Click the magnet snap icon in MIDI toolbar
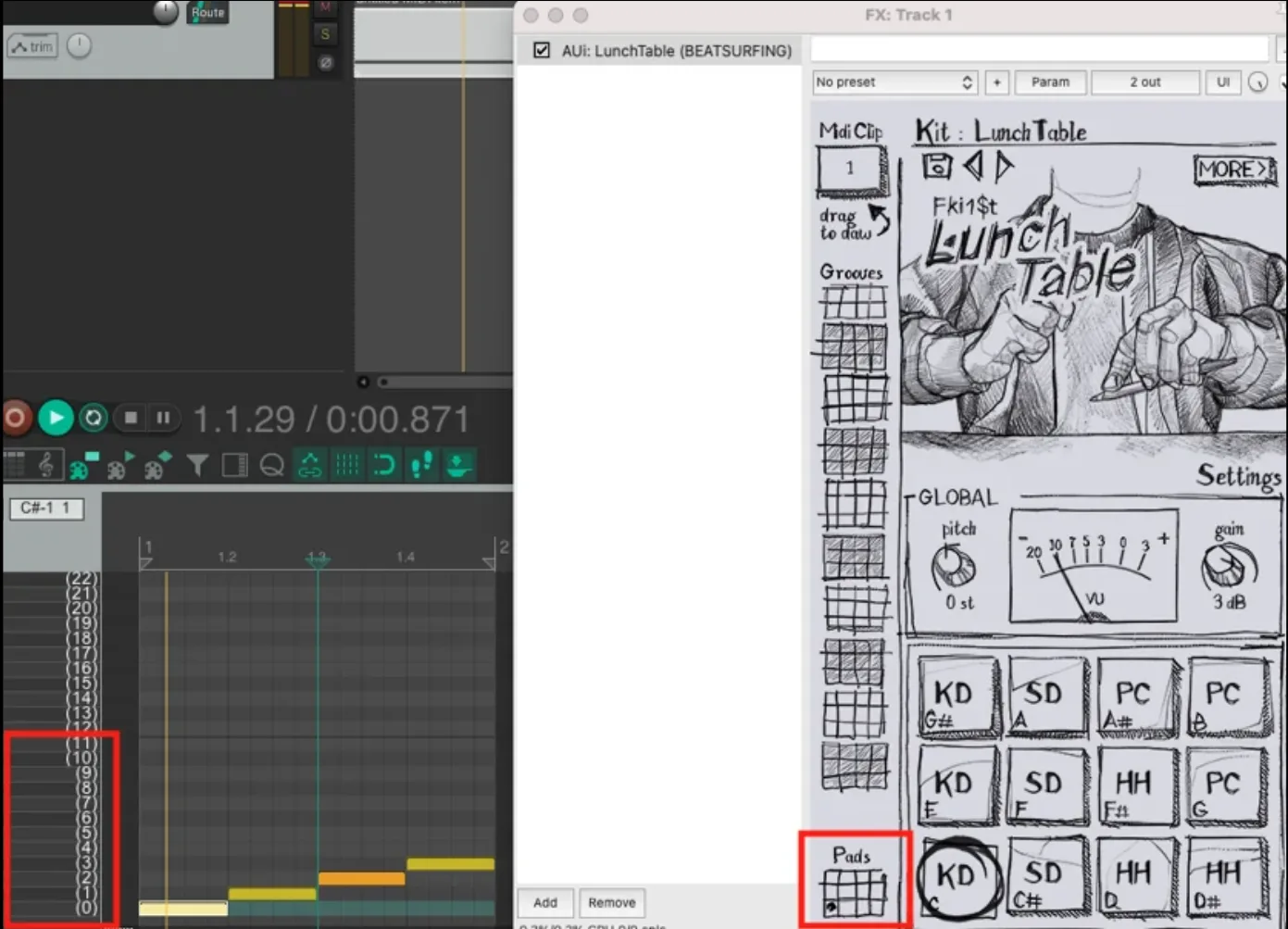The height and width of the screenshot is (929, 1288). tap(383, 464)
